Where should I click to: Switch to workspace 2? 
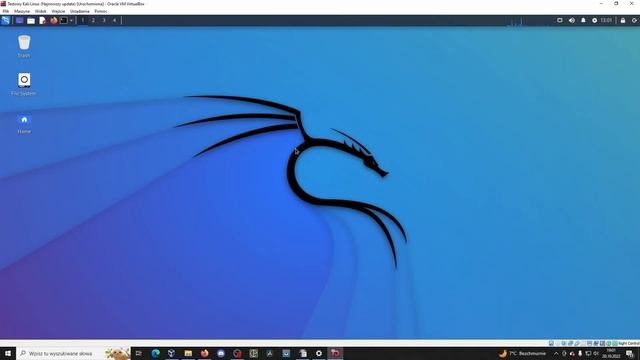(x=93, y=20)
